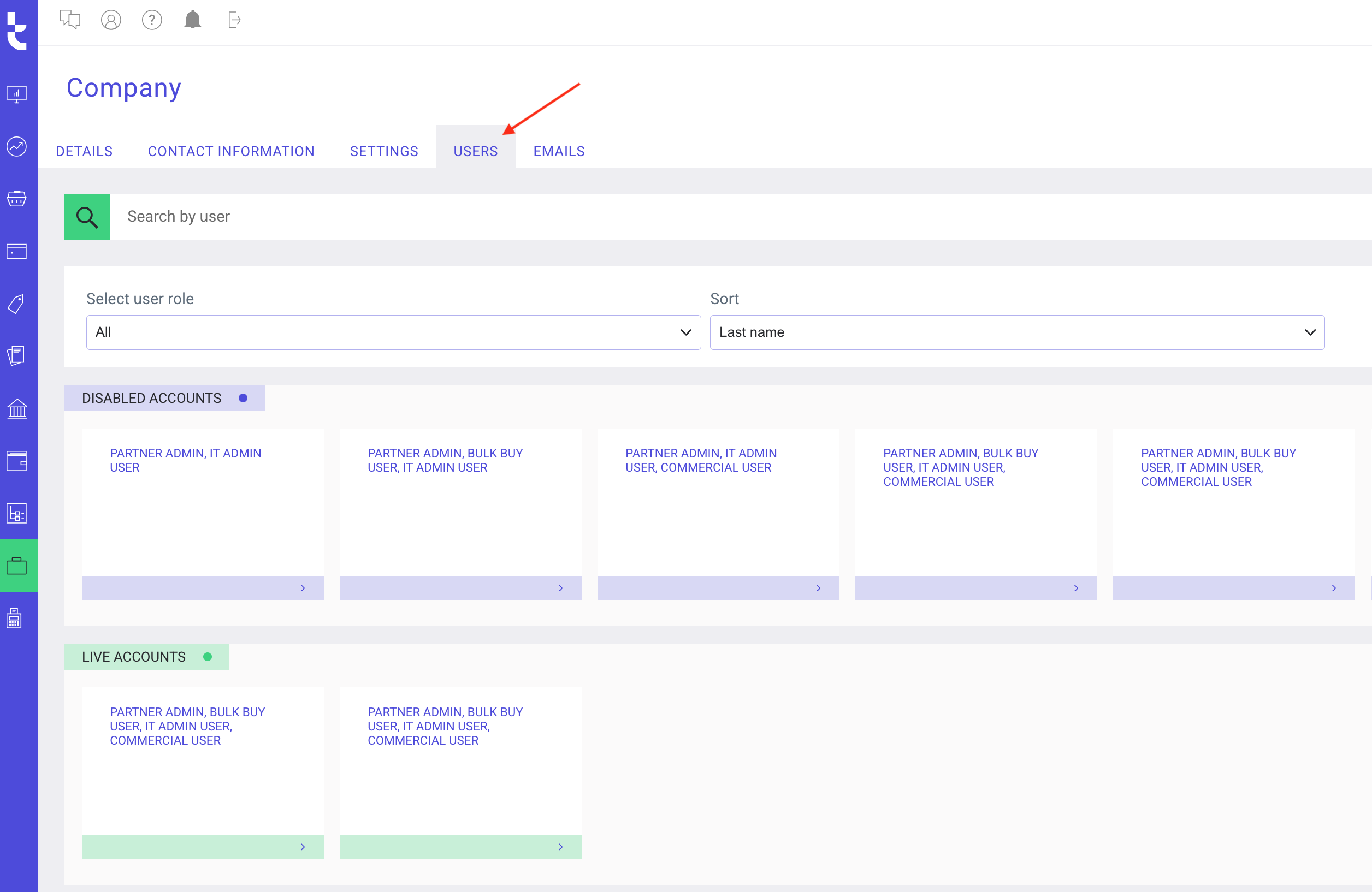Open the price tag sidebar icon

(x=17, y=304)
